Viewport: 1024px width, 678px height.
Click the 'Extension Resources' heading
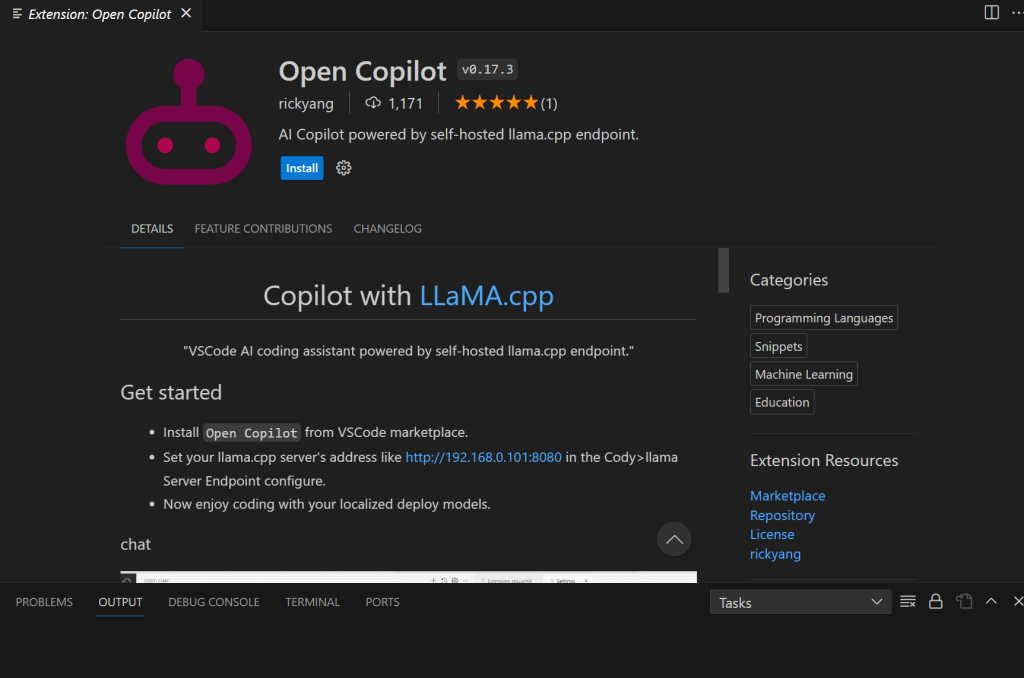click(824, 460)
